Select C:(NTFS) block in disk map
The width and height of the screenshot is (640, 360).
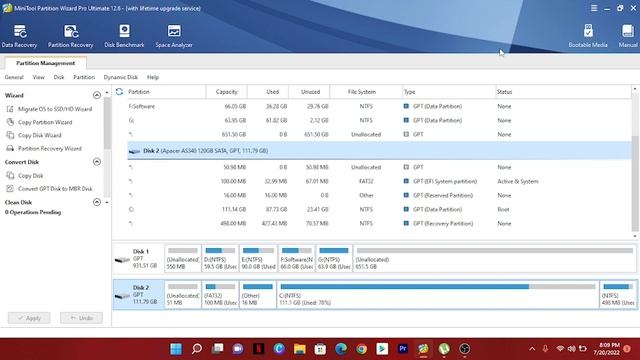tap(438, 295)
